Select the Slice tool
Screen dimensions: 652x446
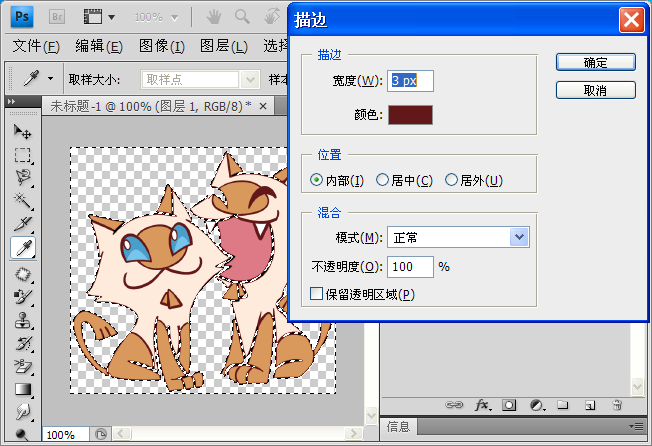click(x=22, y=224)
